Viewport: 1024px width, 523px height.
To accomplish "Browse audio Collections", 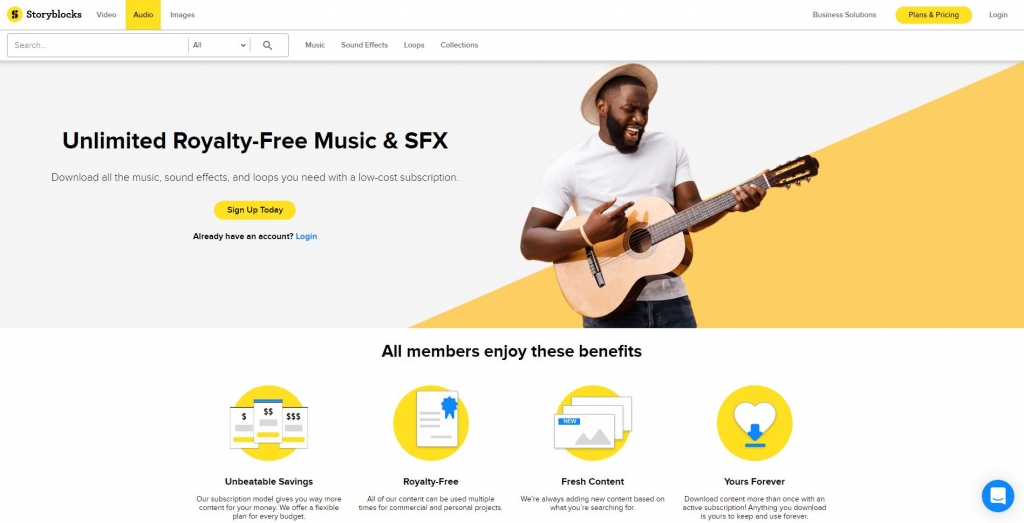I will pos(459,45).
